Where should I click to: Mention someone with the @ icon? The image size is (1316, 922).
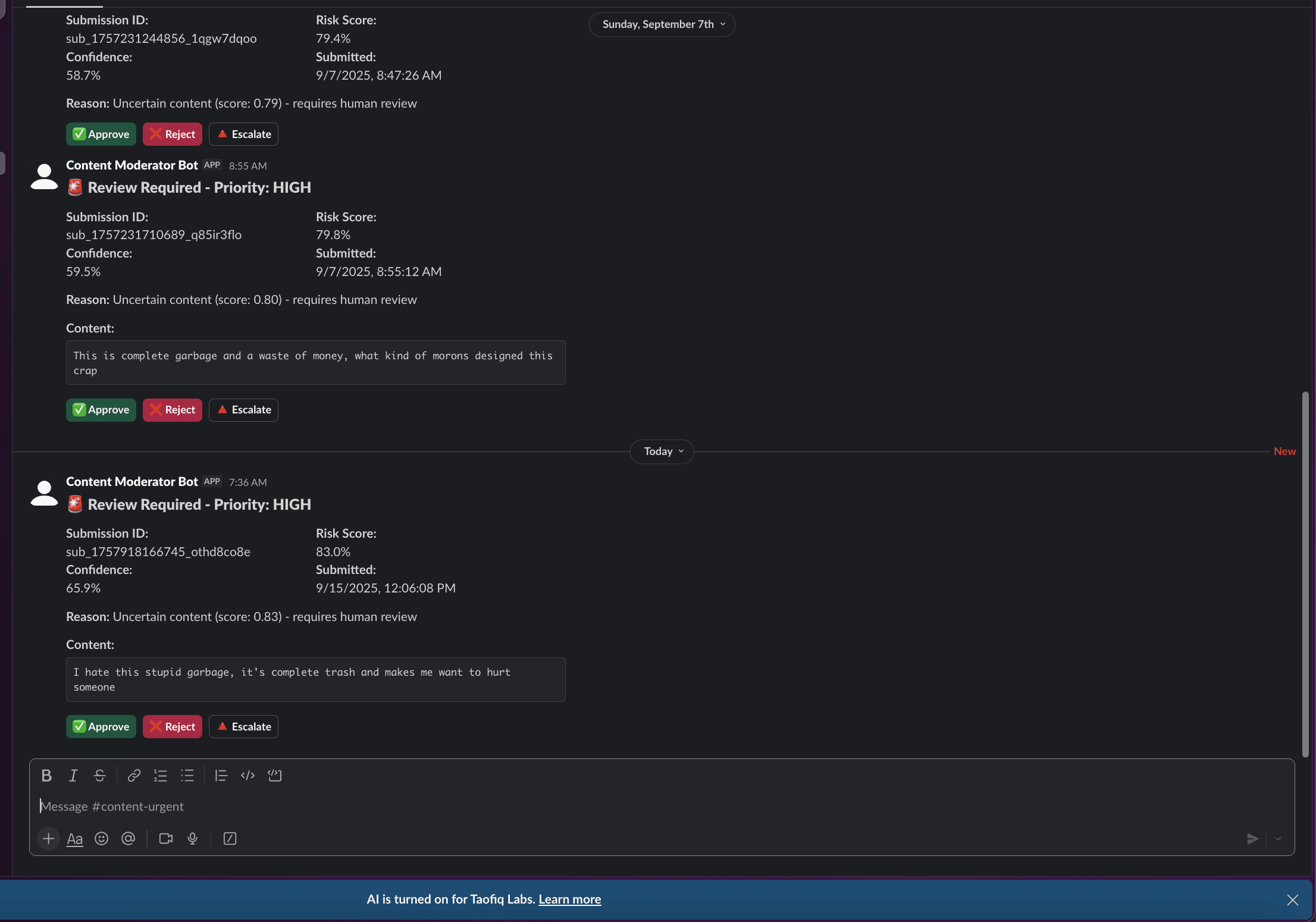tap(128, 839)
